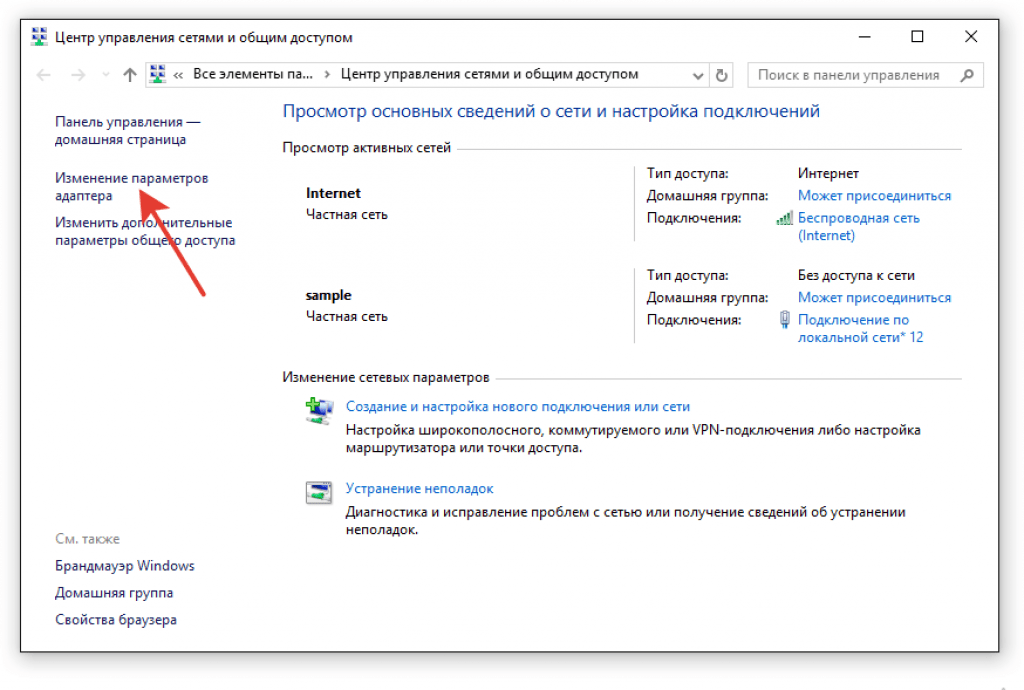Refresh the control panel page
Viewport: 1024px width, 690px height.
[721, 76]
